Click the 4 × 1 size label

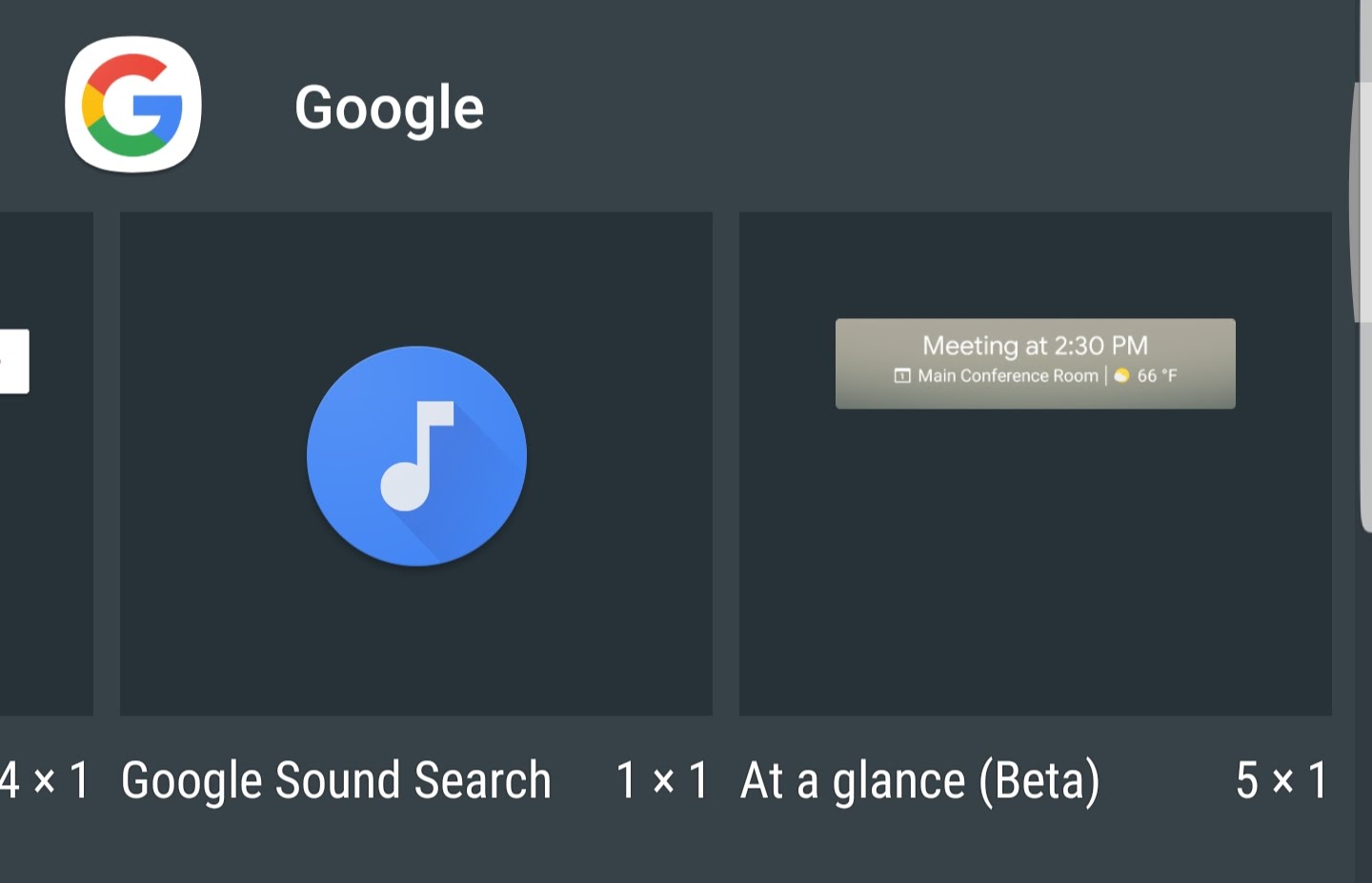(45, 780)
